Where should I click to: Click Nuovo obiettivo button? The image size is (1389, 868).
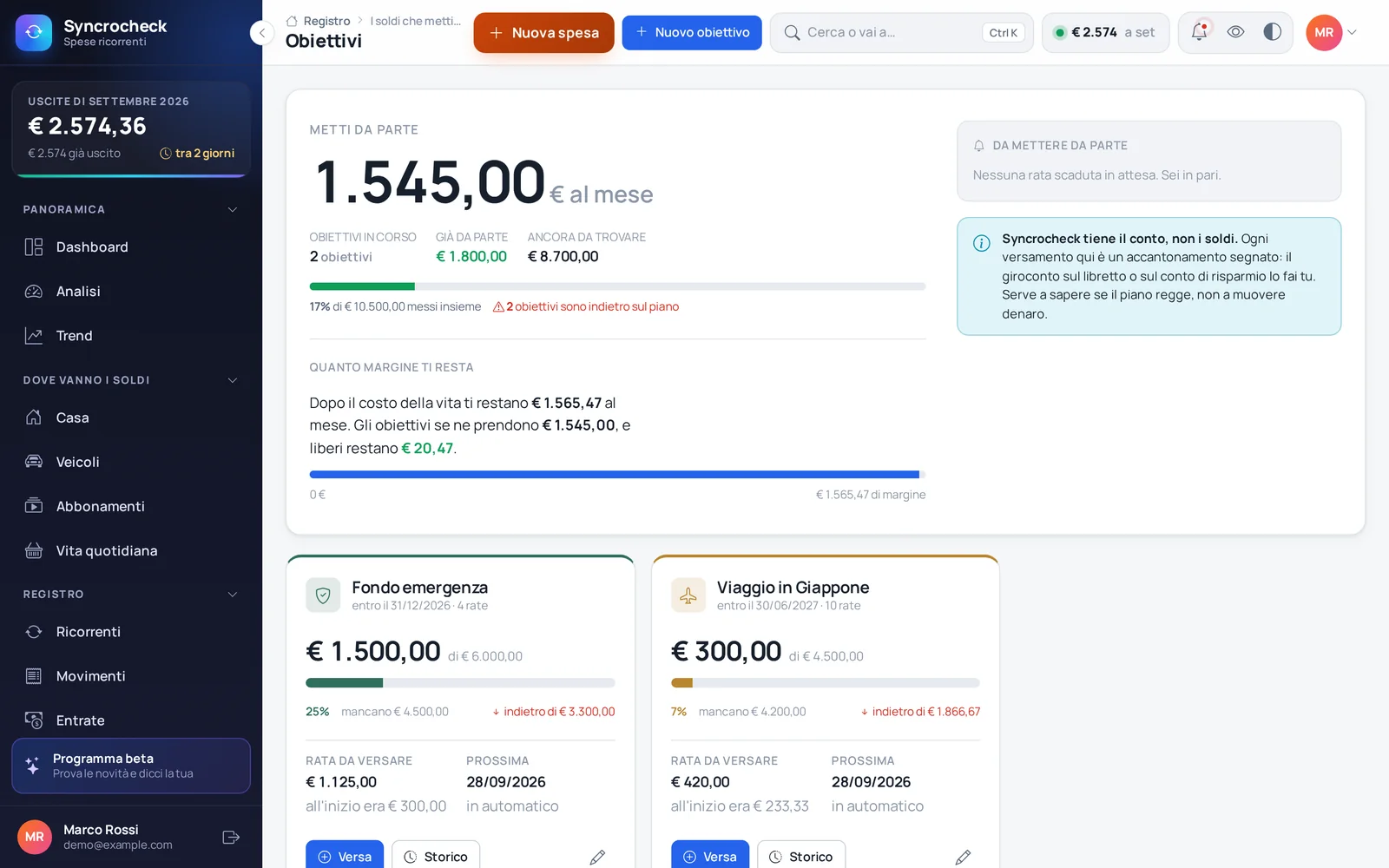point(692,32)
